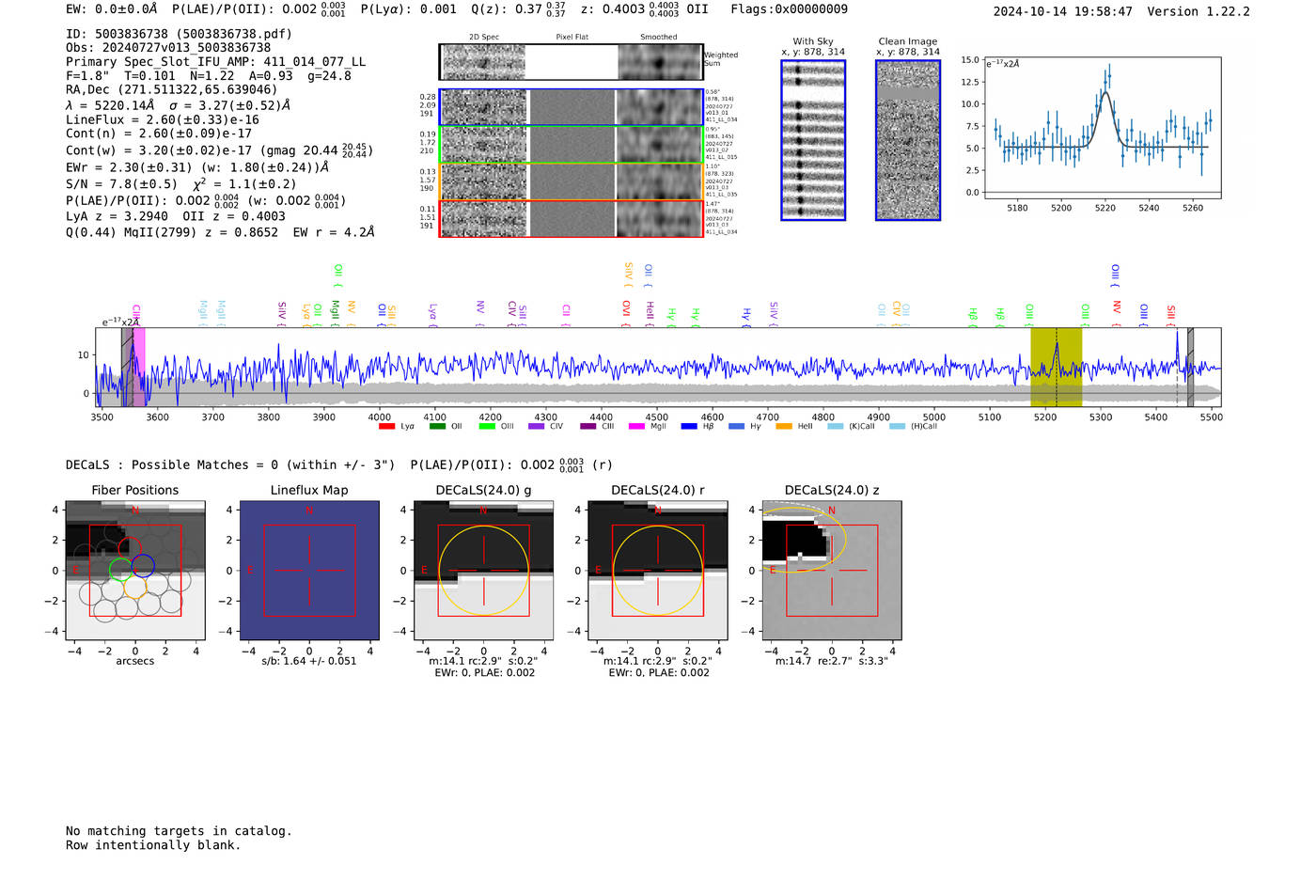
Task: Click the Pixel Flat column header
Action: click(572, 38)
